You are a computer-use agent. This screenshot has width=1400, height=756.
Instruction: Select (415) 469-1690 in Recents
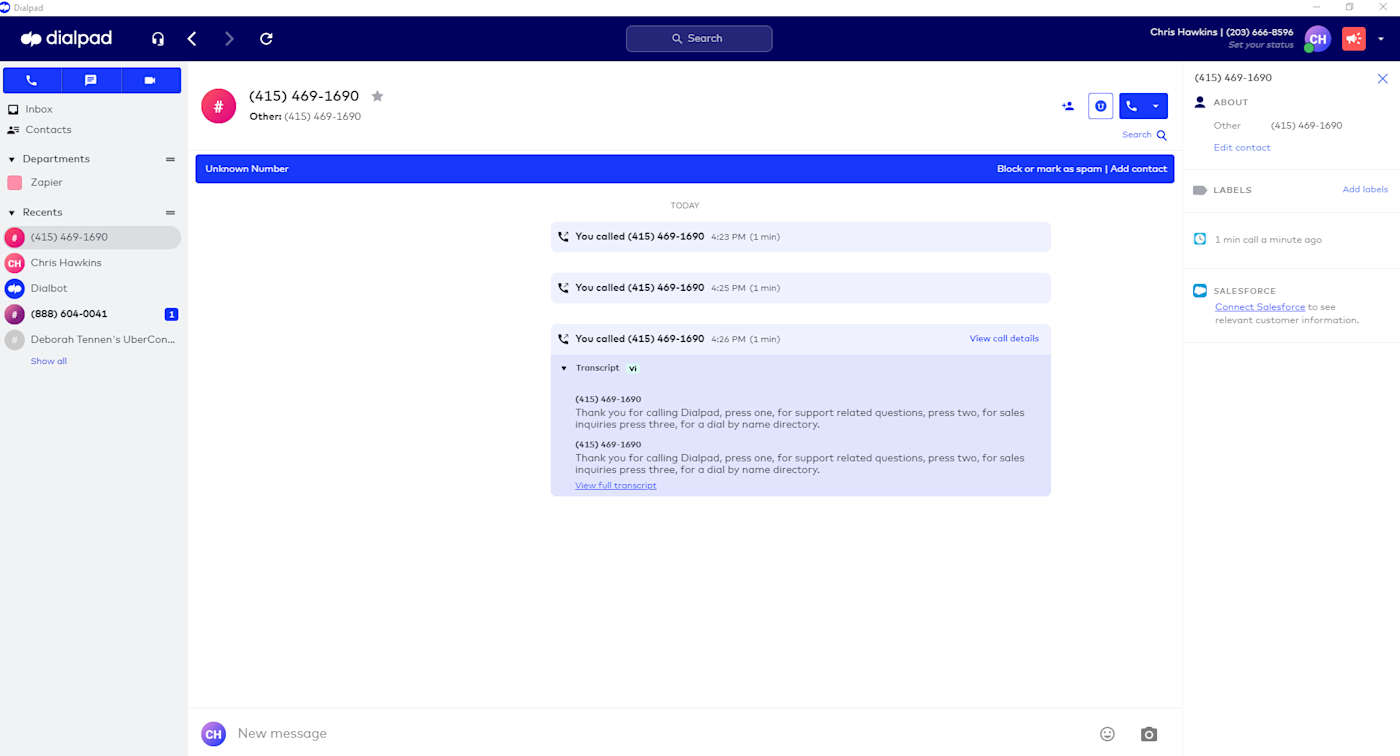coord(92,237)
